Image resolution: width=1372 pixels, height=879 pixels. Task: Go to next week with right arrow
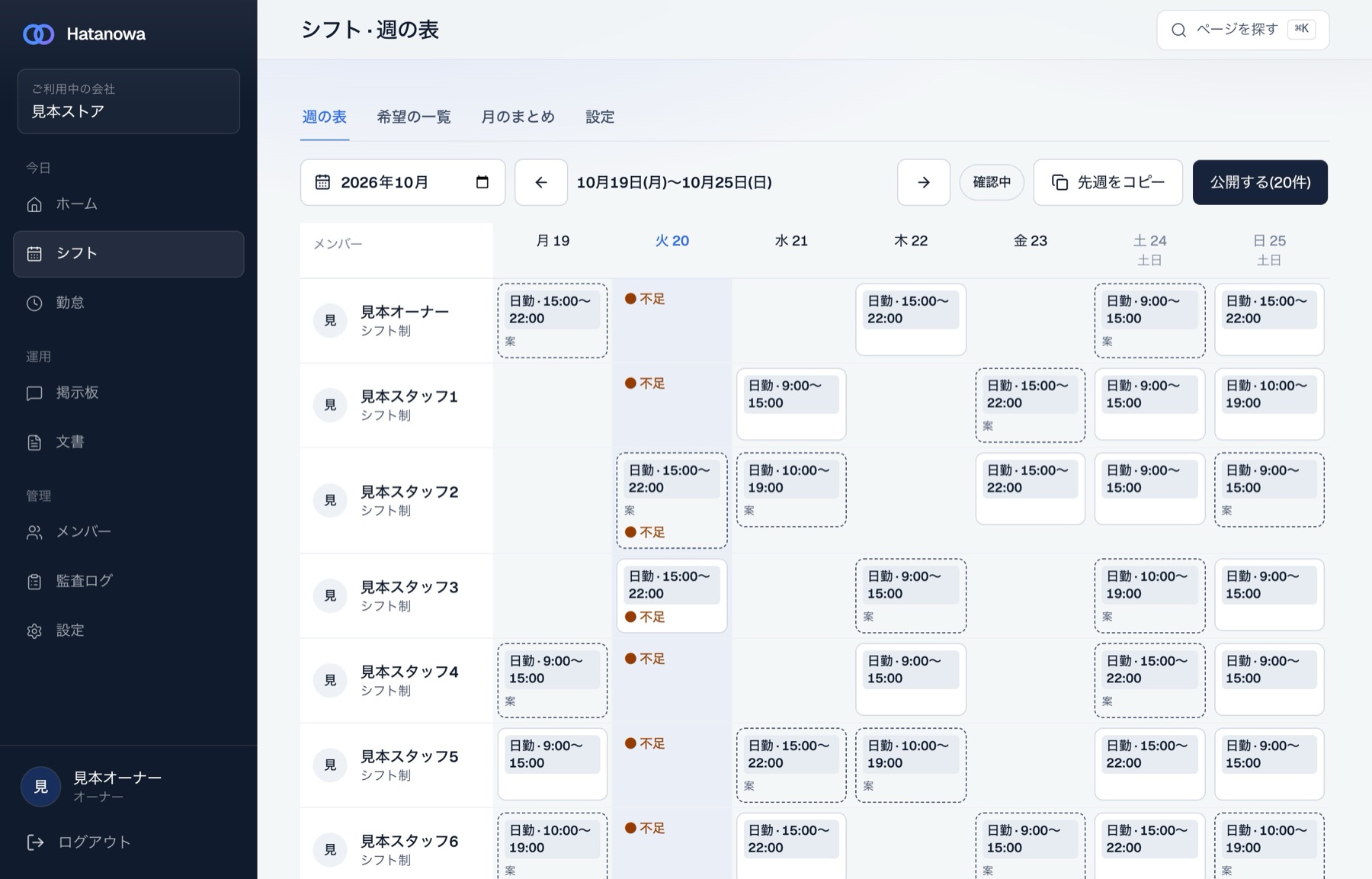coord(924,182)
